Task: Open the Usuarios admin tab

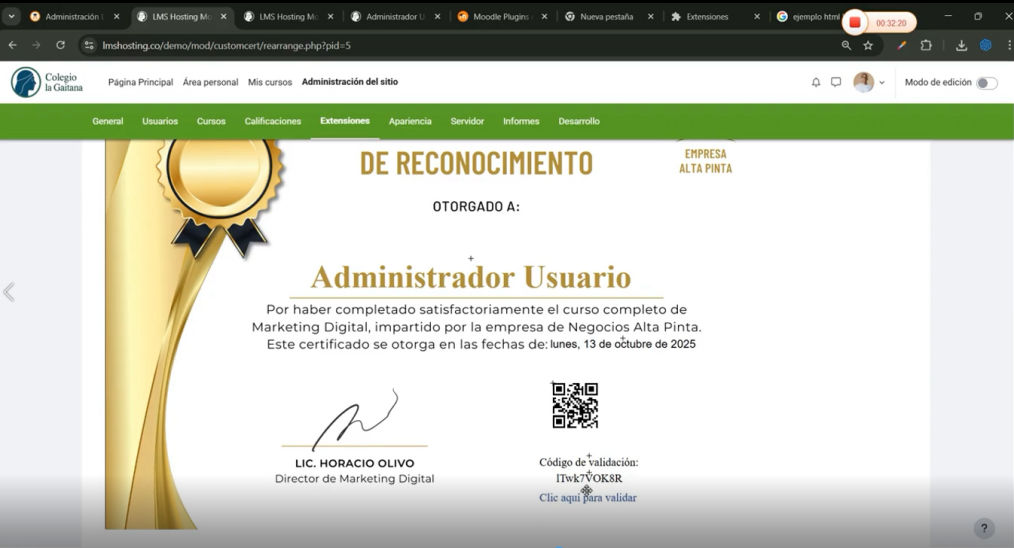Action: point(160,121)
